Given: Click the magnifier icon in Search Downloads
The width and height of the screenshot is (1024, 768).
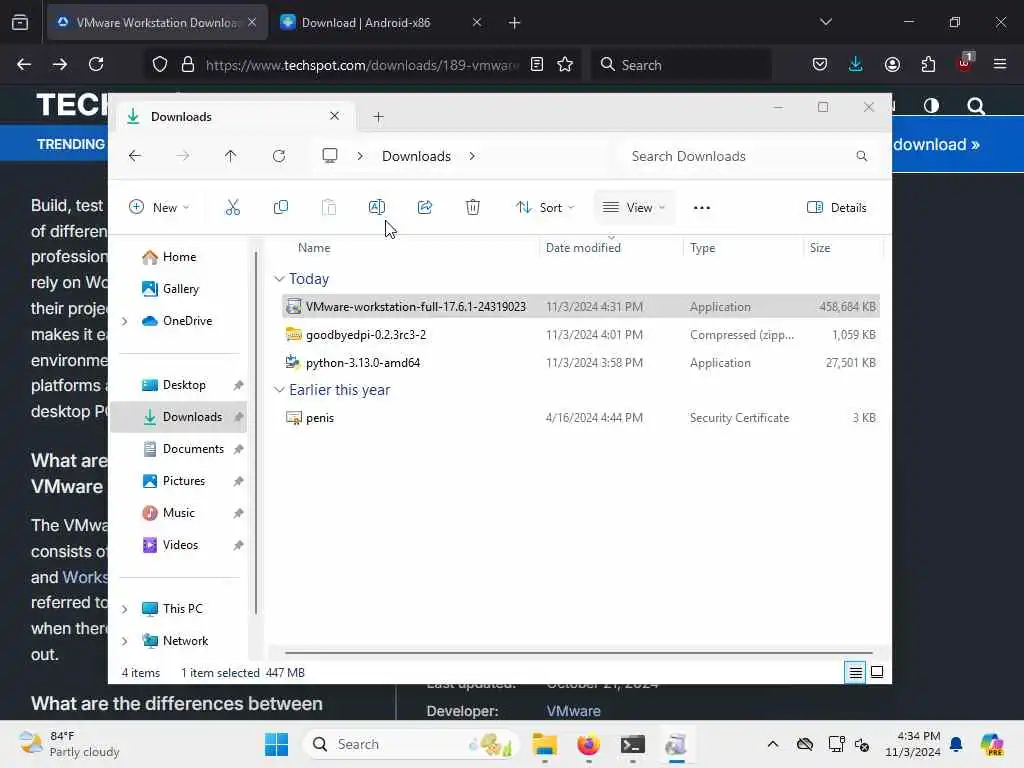Looking at the screenshot, I should [x=861, y=156].
